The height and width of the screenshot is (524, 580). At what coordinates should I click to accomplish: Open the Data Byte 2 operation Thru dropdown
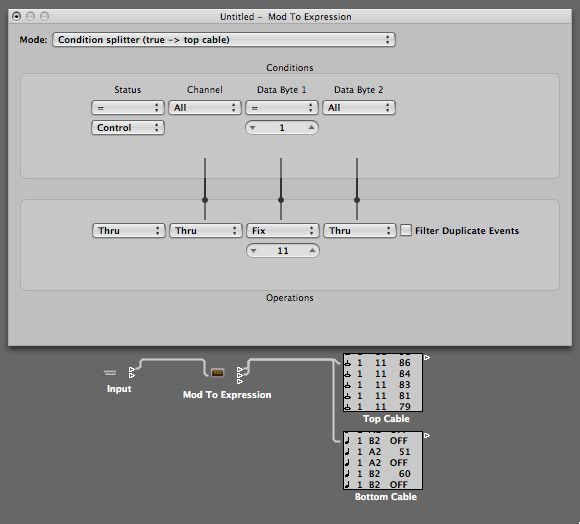(x=359, y=230)
